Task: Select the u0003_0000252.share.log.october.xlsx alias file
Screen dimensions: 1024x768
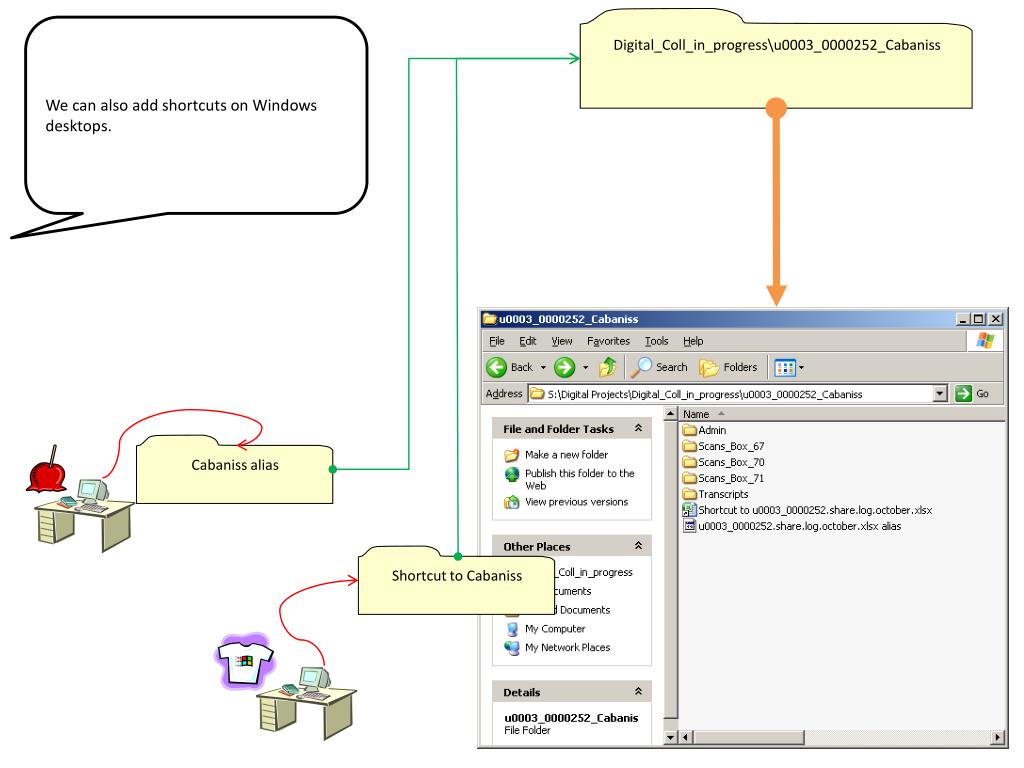Action: (792, 526)
